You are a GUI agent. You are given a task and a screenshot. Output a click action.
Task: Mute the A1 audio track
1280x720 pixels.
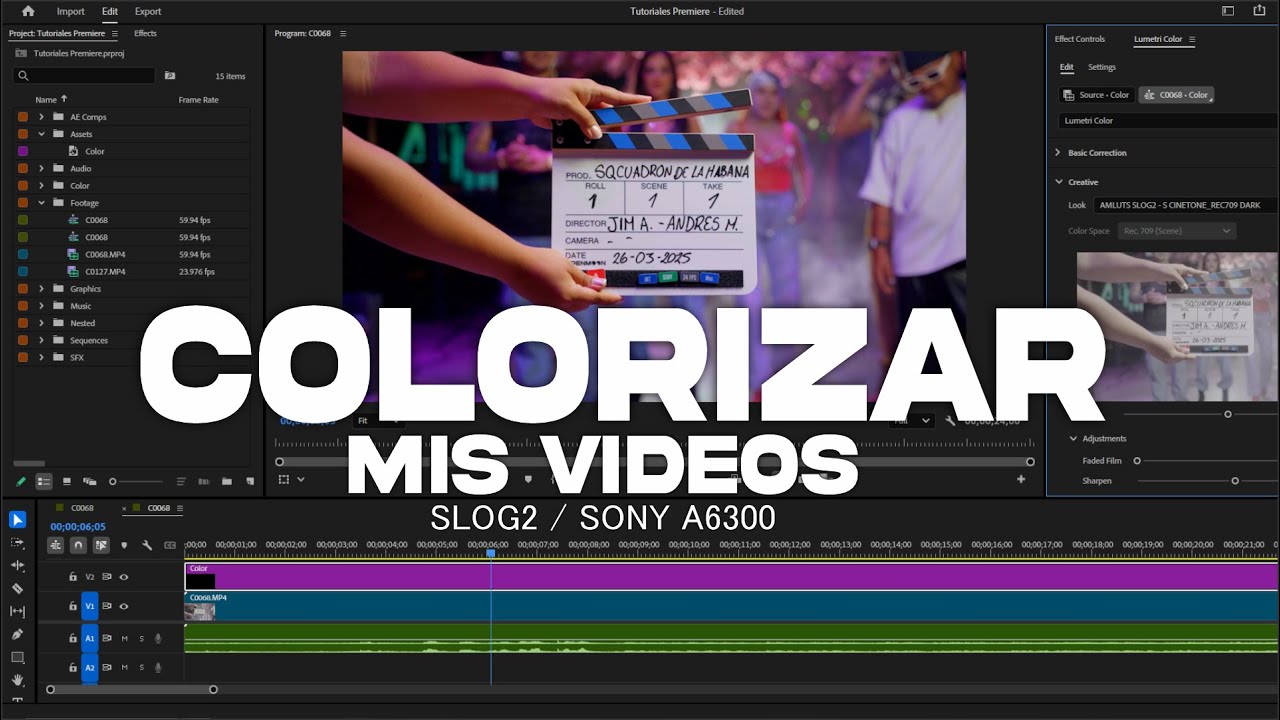point(124,638)
